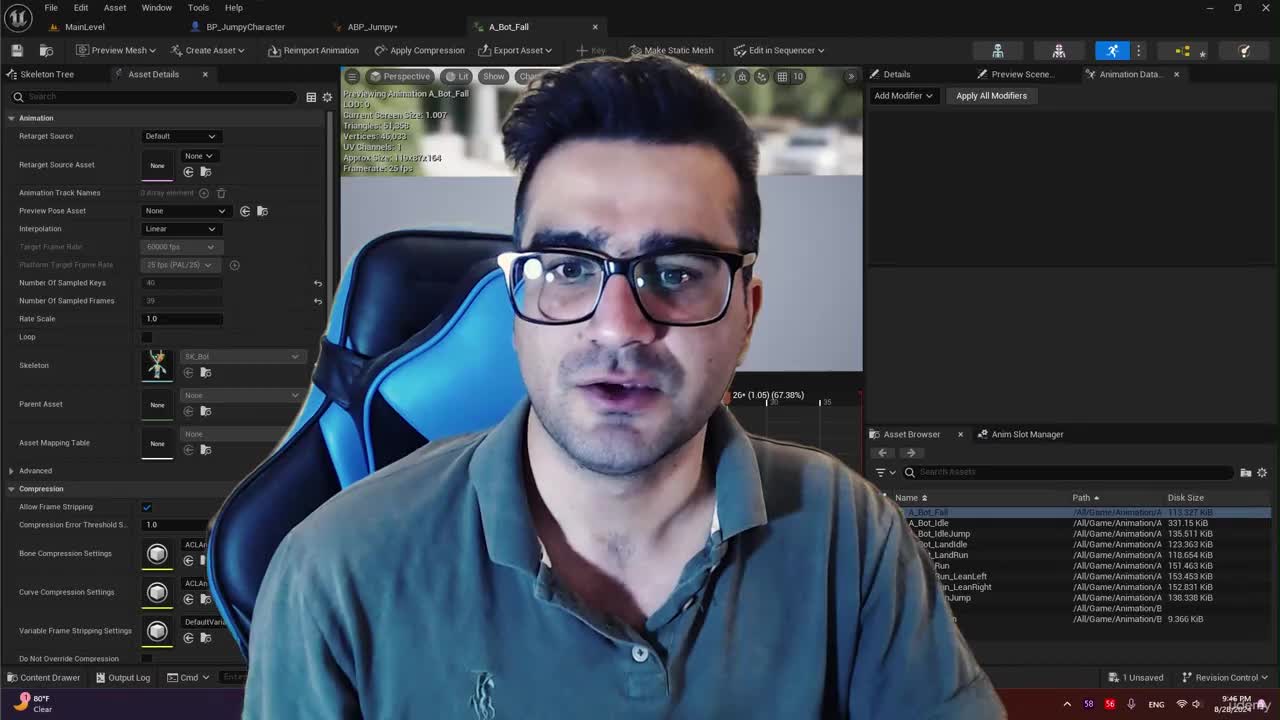This screenshot has width=1280, height=720.
Task: Open the Output Log
Action: point(122,677)
